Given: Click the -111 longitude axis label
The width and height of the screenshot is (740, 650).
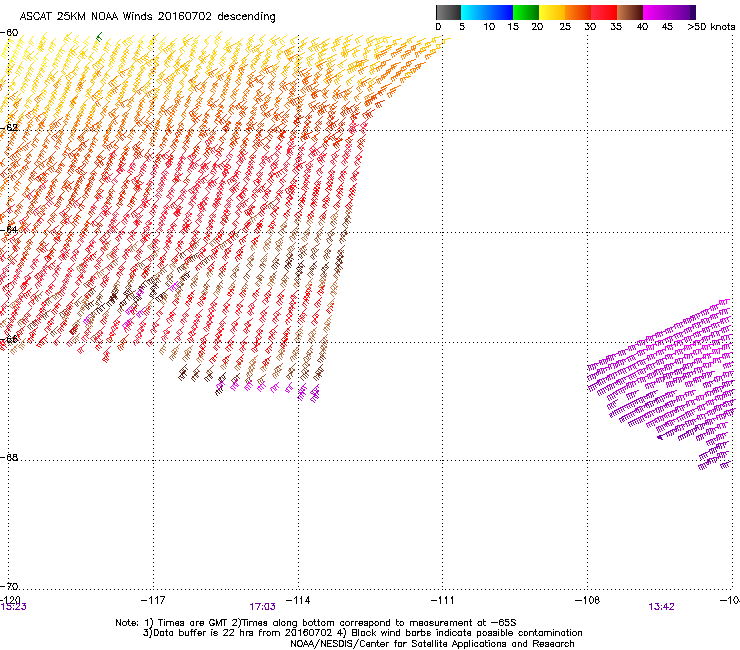Looking at the screenshot, I should pyautogui.click(x=442, y=600).
